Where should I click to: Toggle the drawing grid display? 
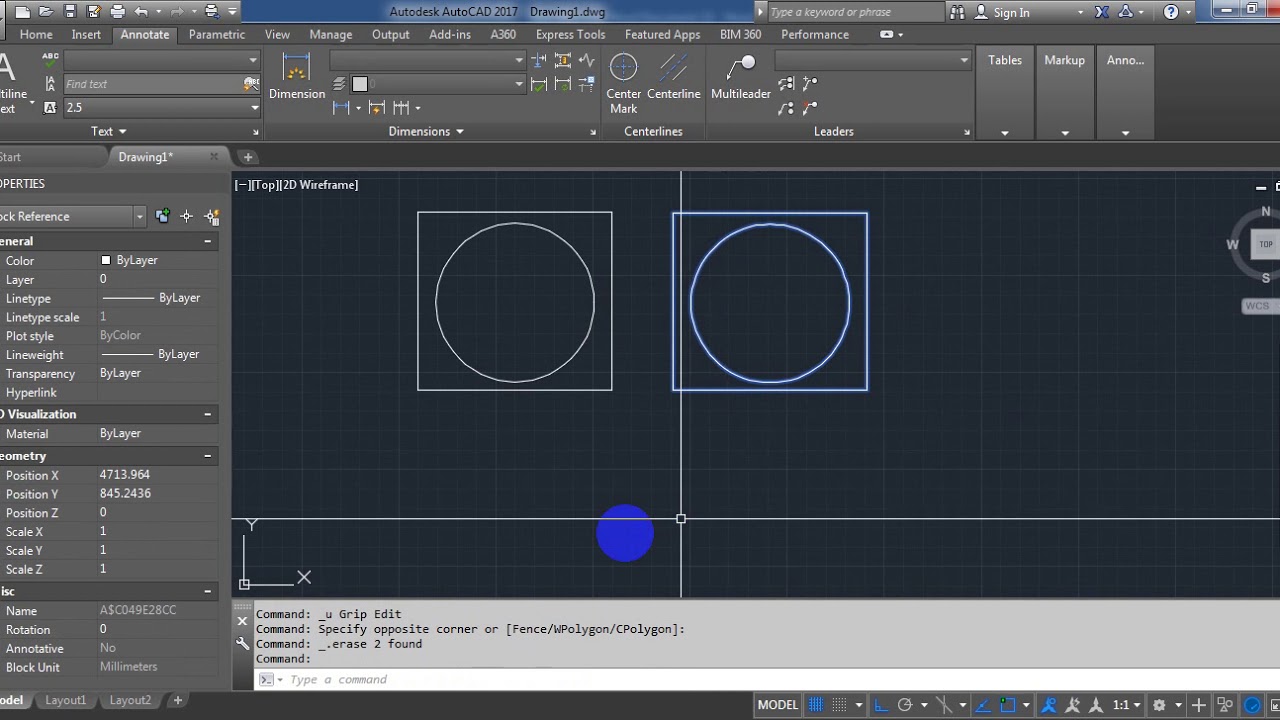click(x=817, y=705)
